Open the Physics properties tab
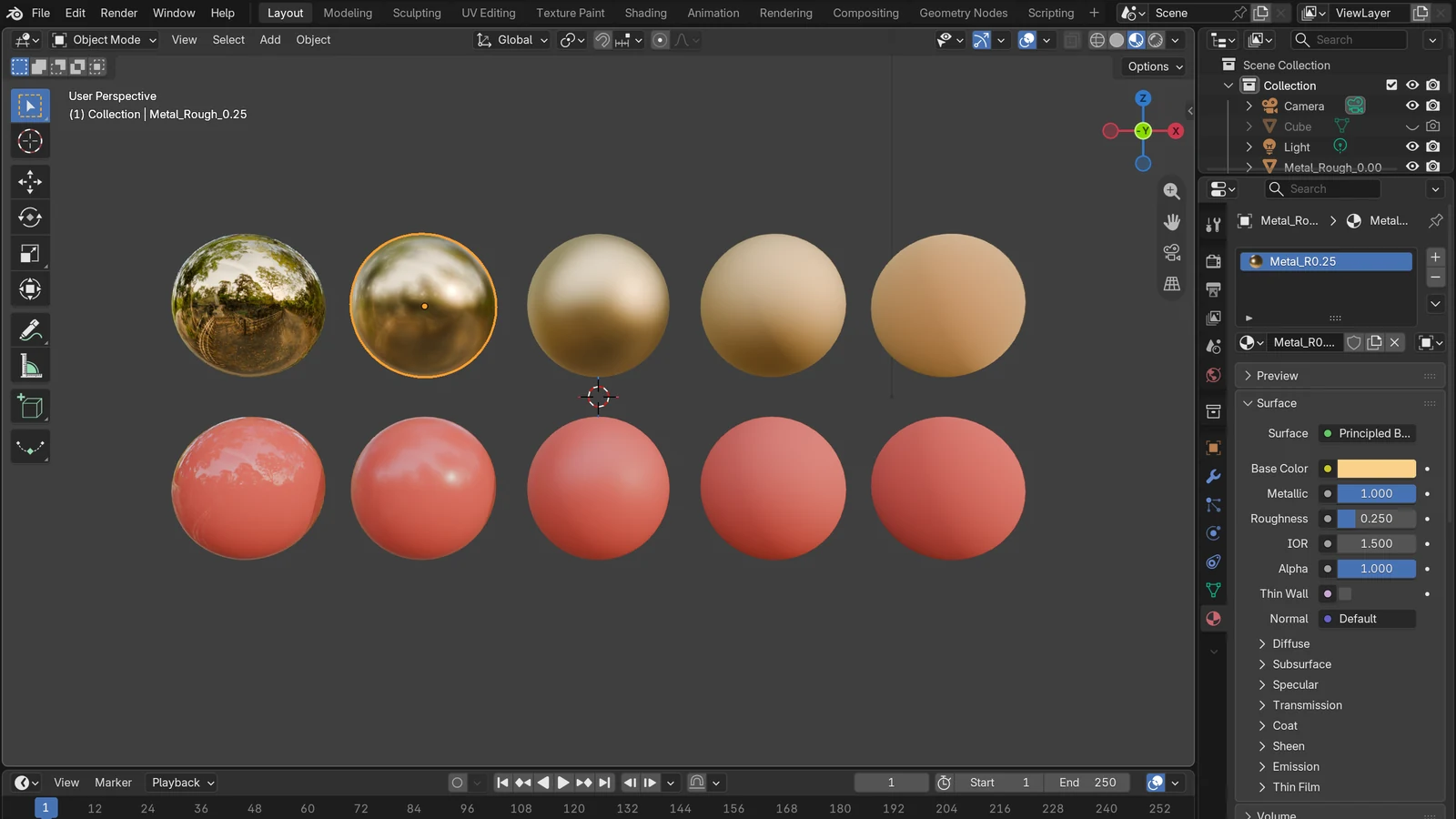Image resolution: width=1456 pixels, height=819 pixels. (x=1213, y=533)
